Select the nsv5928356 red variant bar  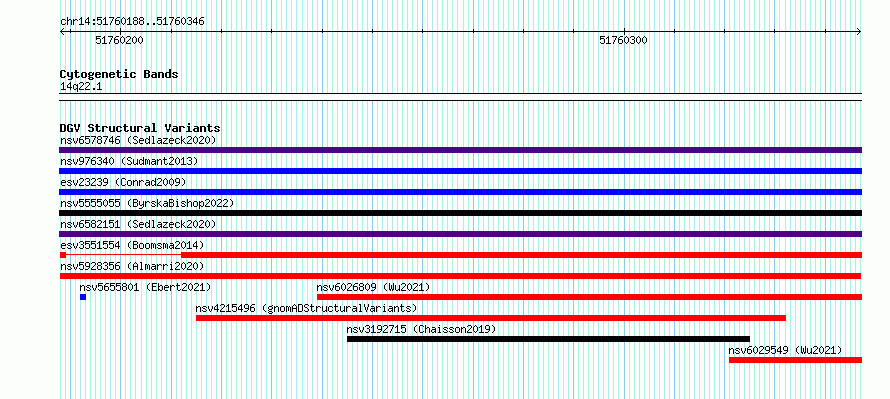click(x=460, y=276)
